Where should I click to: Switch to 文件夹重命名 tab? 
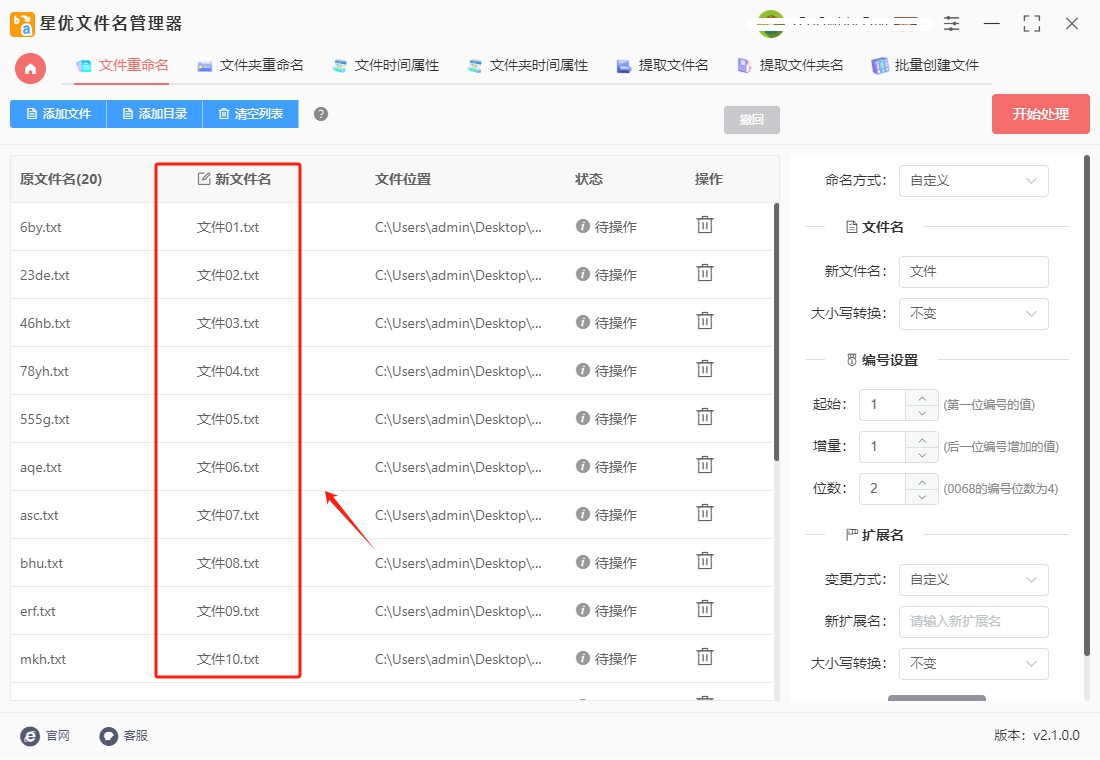250,65
